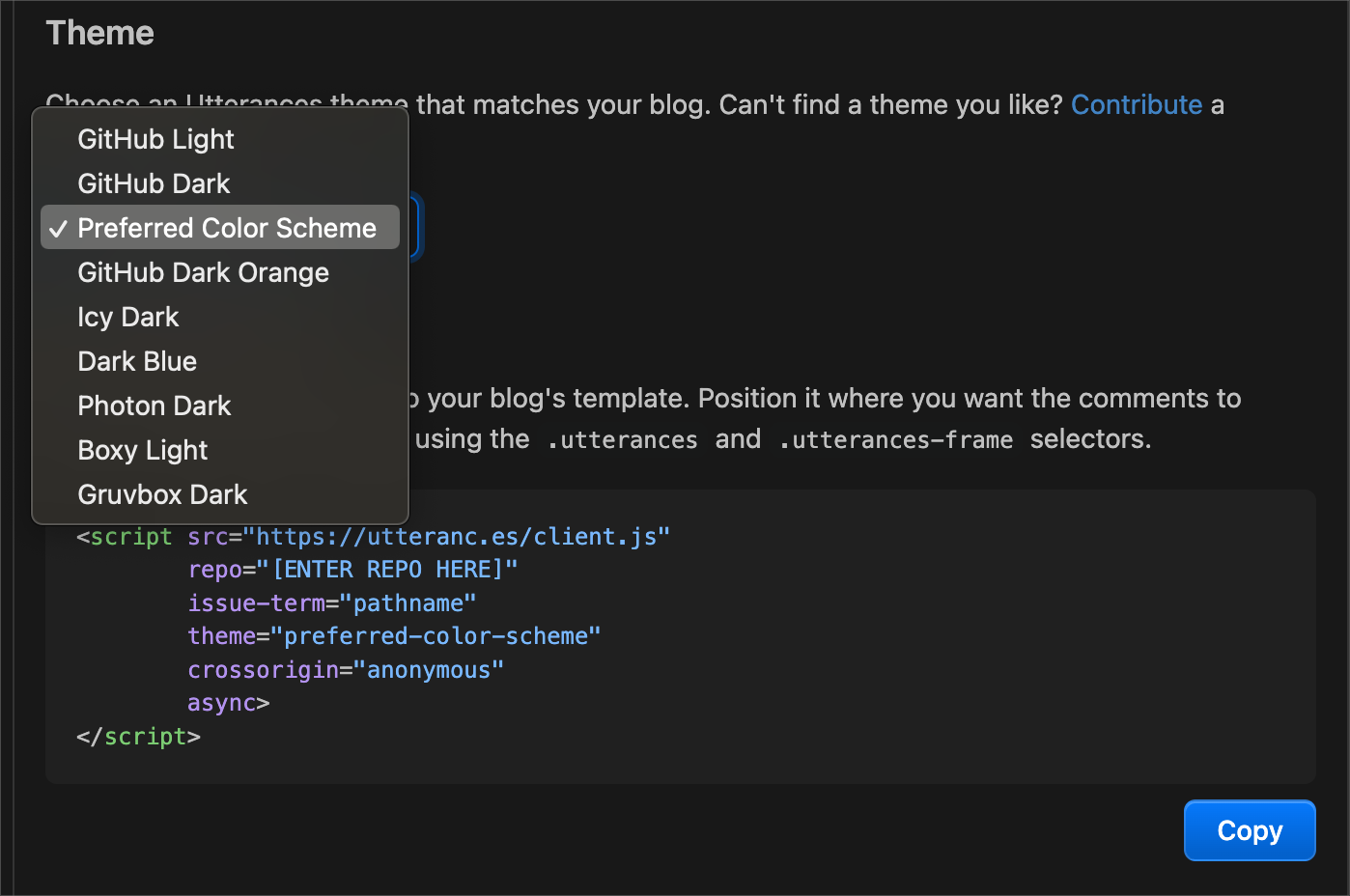Viewport: 1350px width, 896px height.
Task: Pick GitHub Dark Orange theme
Action: [x=220, y=272]
